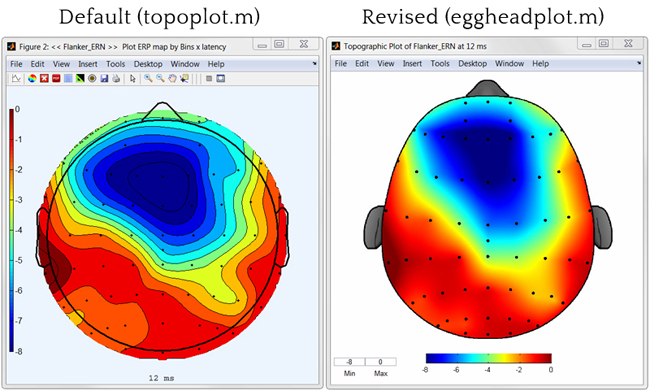Click the Max value field showing 0
650x391 pixels.
(x=381, y=362)
